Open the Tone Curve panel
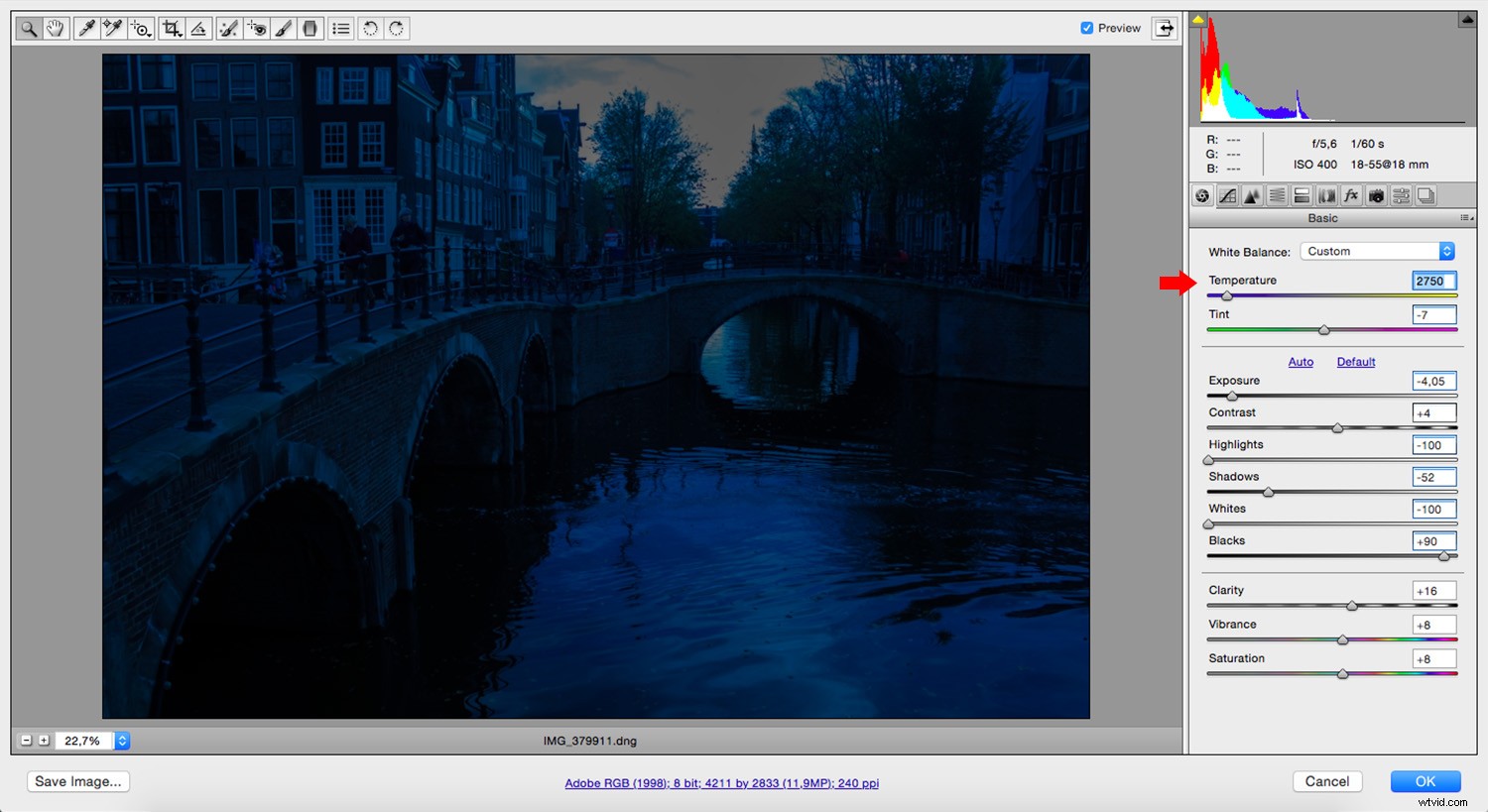The height and width of the screenshot is (812, 1488). [x=1226, y=195]
